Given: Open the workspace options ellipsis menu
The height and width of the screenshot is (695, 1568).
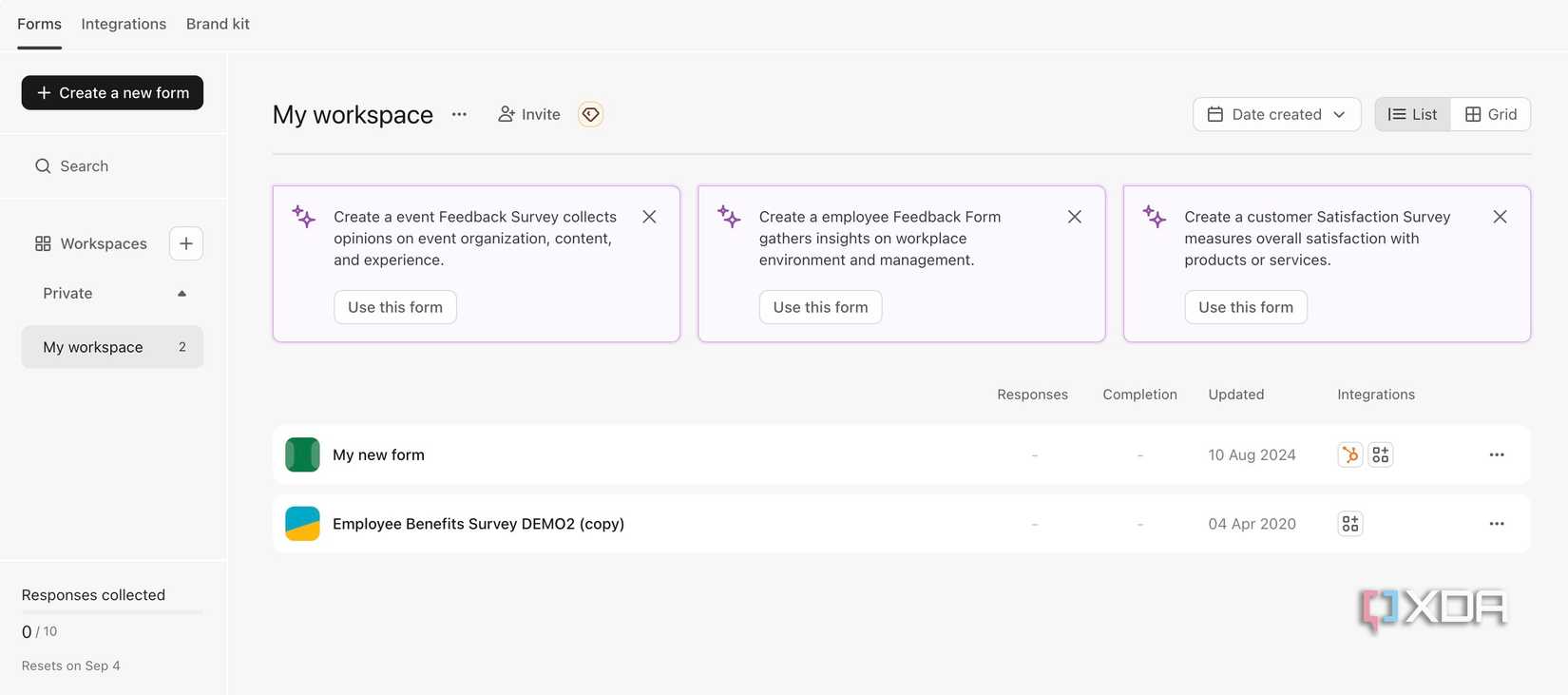Looking at the screenshot, I should 459,114.
